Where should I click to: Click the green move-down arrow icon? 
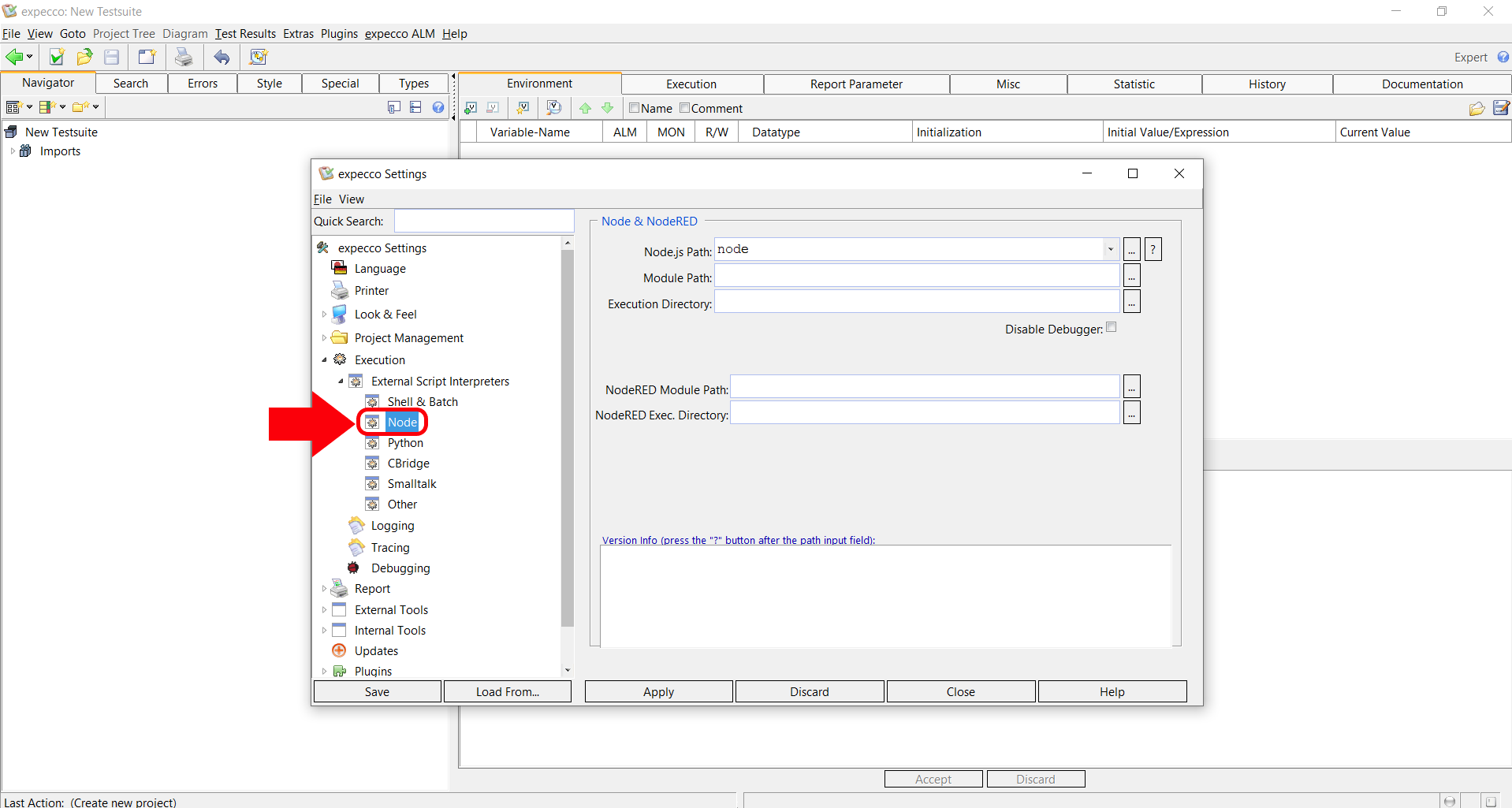coord(607,108)
